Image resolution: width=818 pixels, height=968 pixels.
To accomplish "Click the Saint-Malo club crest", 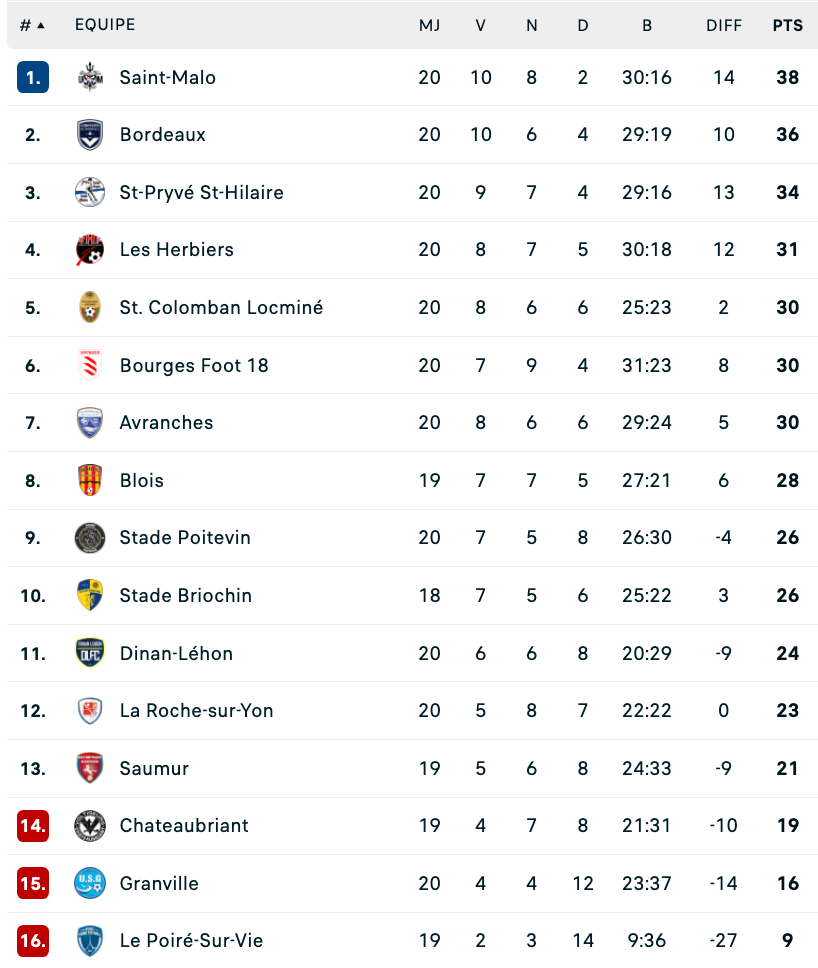I will (x=90, y=77).
